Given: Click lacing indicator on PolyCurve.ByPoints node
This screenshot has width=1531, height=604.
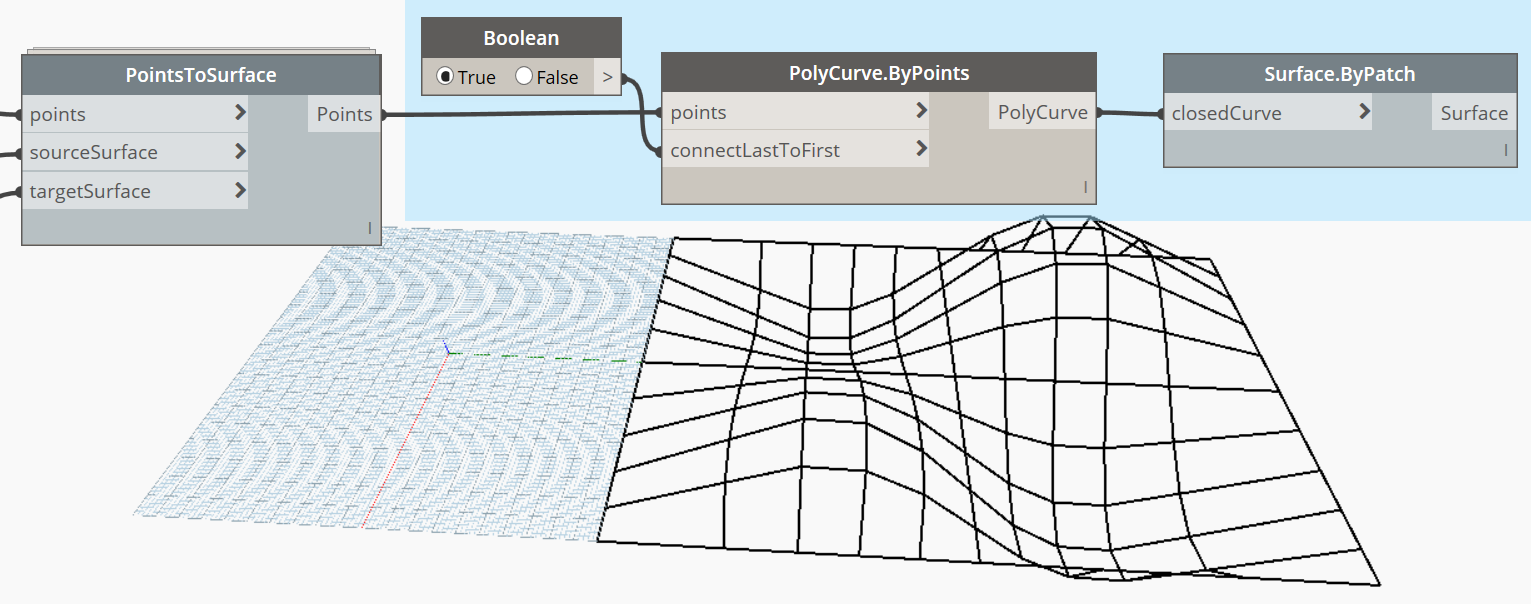Looking at the screenshot, I should coord(1085,187).
